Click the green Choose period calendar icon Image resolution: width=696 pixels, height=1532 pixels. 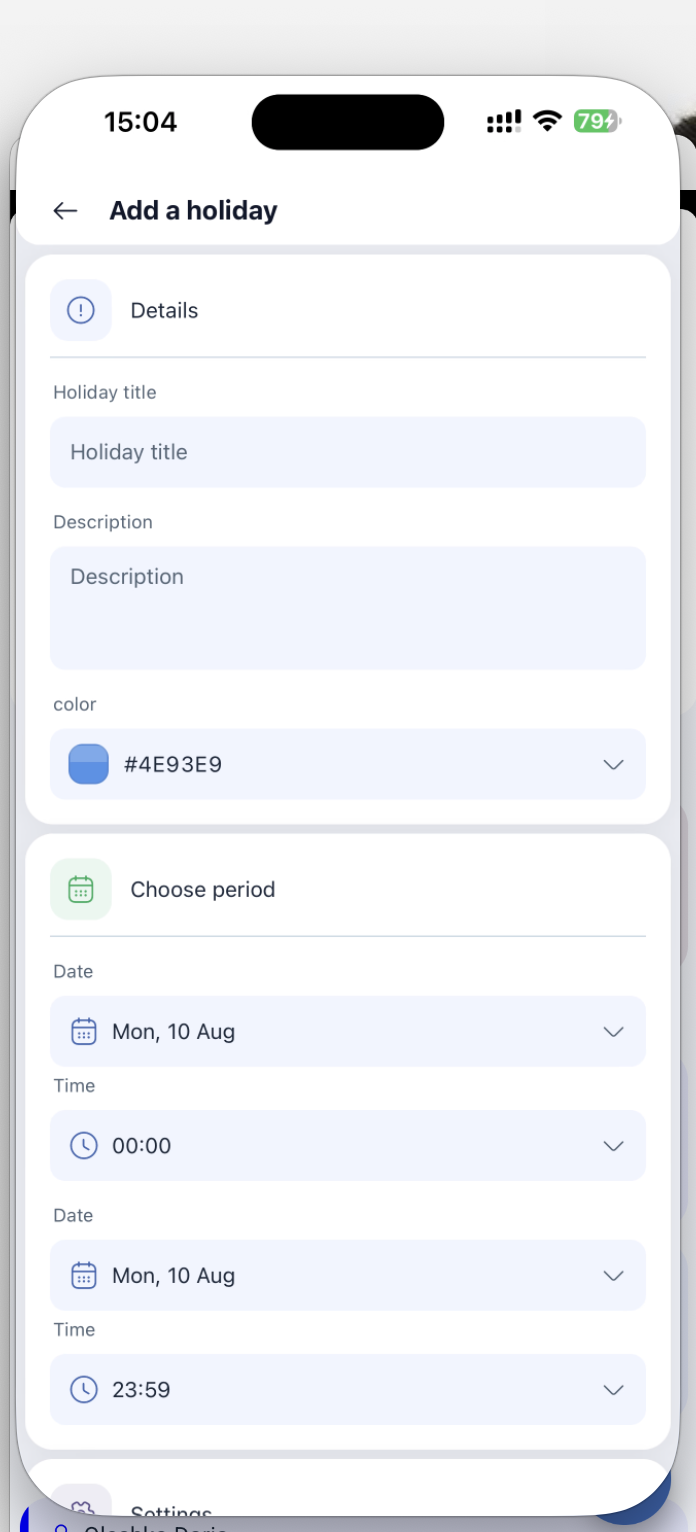[x=81, y=889]
